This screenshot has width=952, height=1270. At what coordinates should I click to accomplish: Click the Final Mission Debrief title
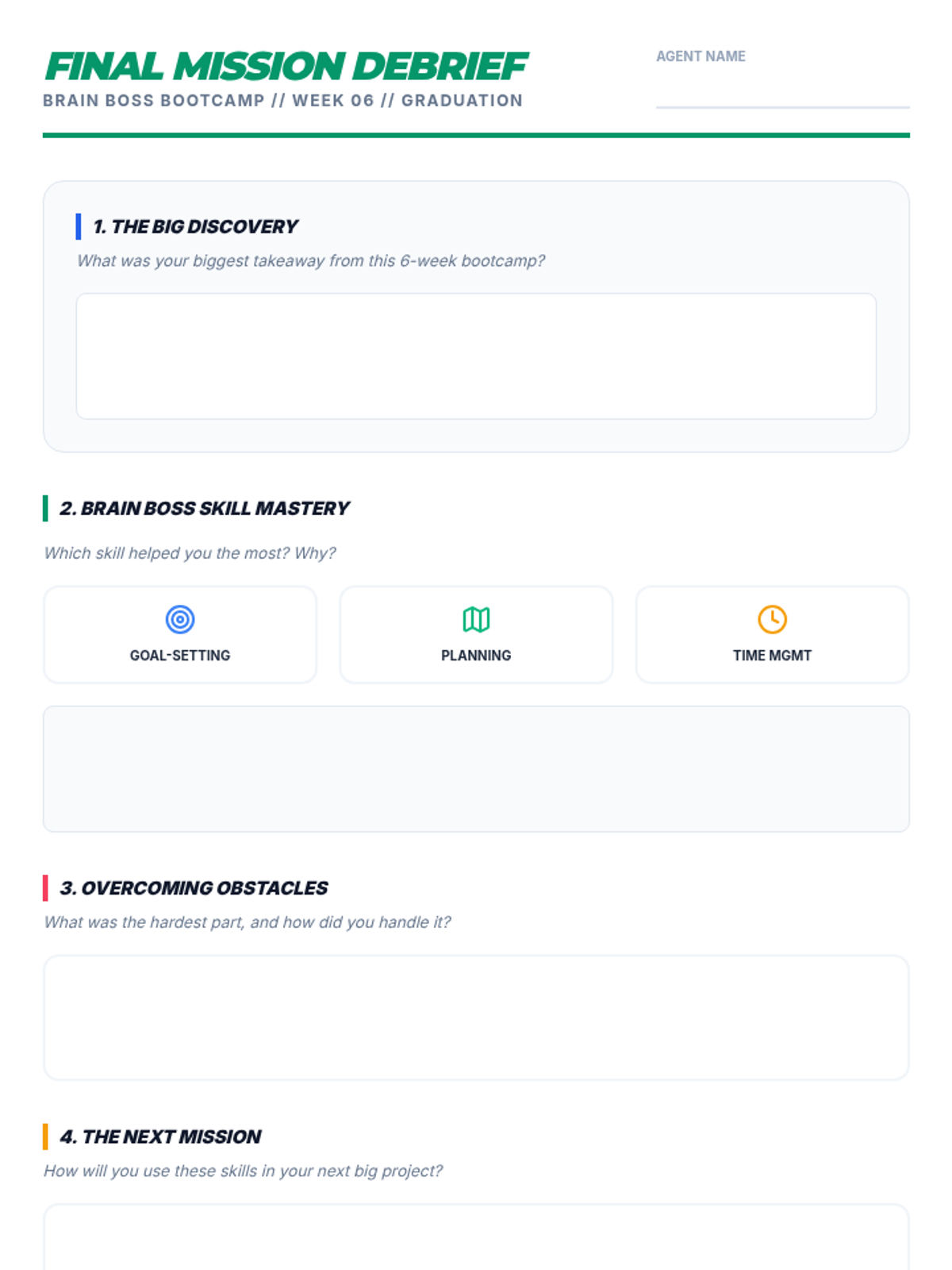[286, 67]
